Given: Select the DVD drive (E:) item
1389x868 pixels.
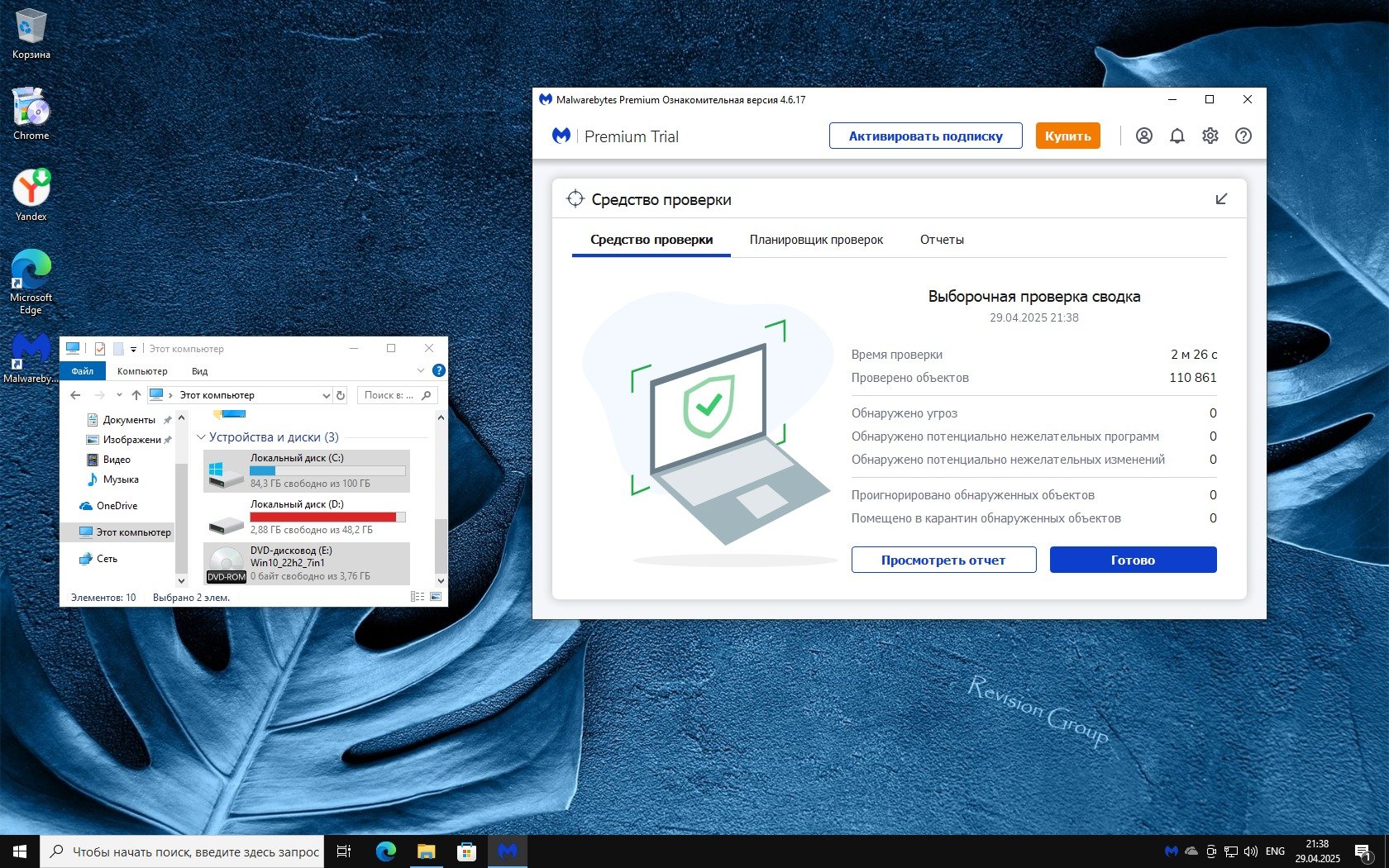Looking at the screenshot, I should [307, 564].
